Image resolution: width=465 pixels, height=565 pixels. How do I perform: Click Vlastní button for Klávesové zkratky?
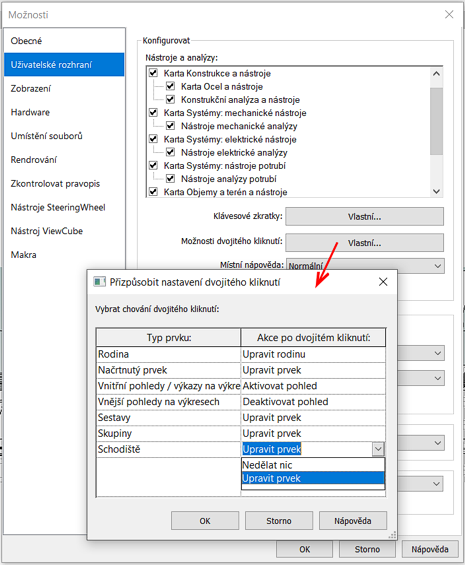click(x=364, y=217)
